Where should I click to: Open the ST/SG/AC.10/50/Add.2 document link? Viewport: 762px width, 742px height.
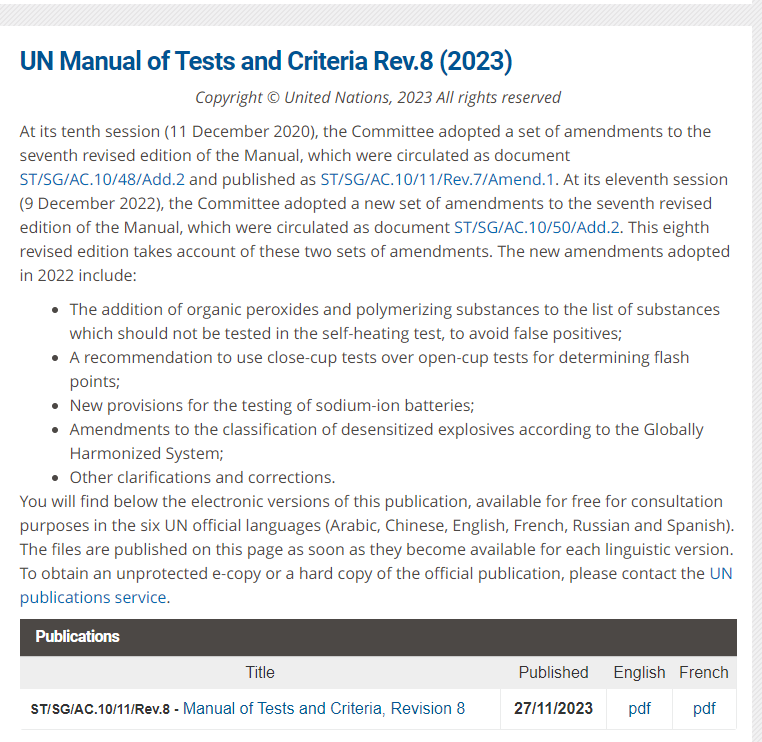537,227
